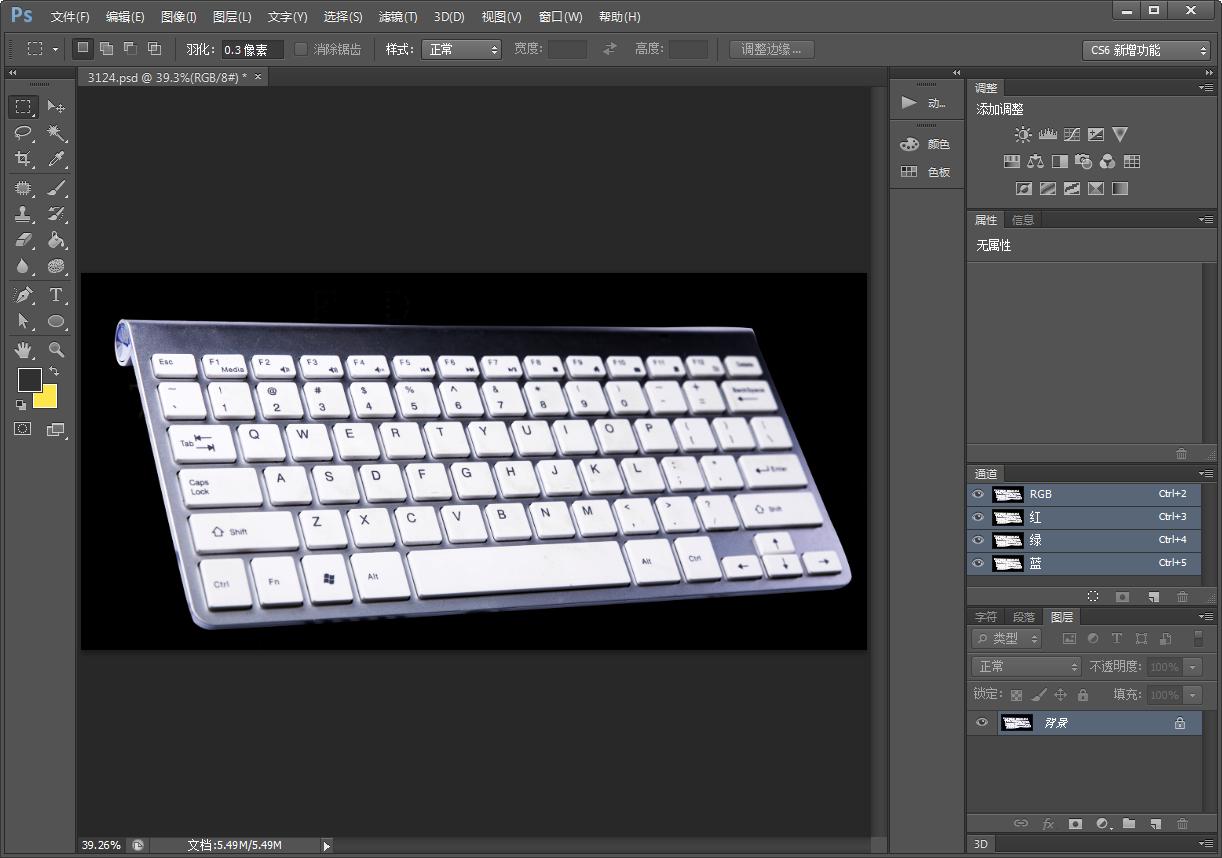The height and width of the screenshot is (858, 1222).
Task: Hide the 背景 layer visibility
Action: (981, 723)
